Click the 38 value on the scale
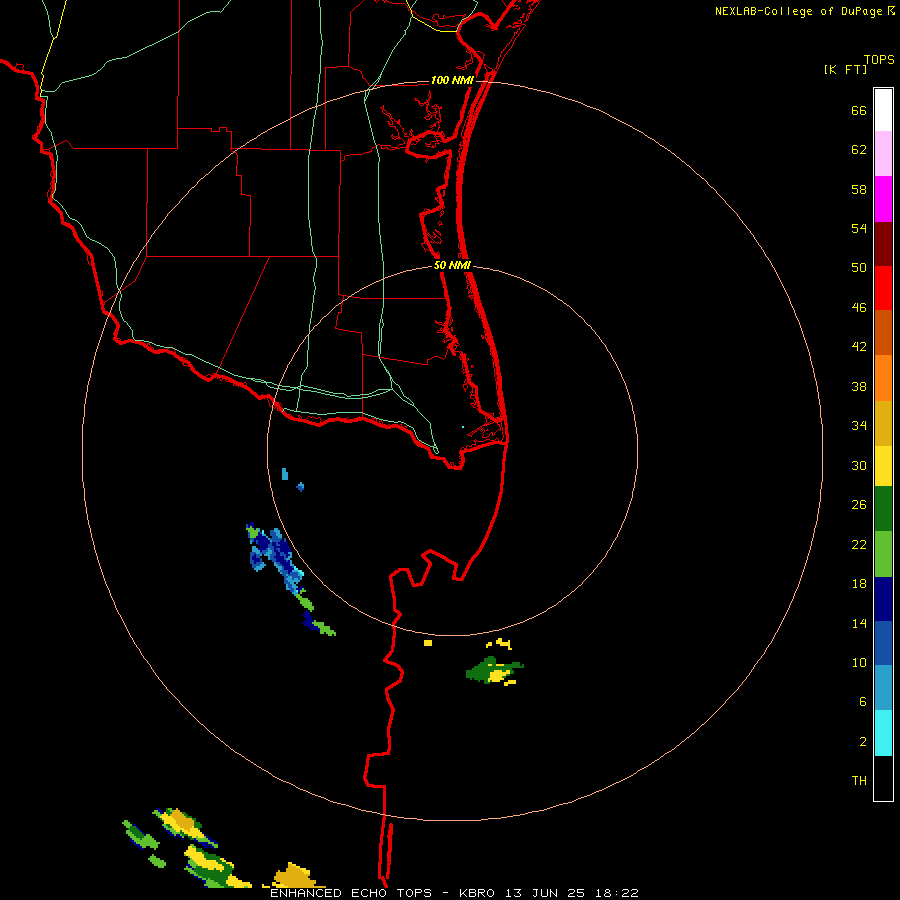Viewport: 900px width, 900px height. point(859,387)
